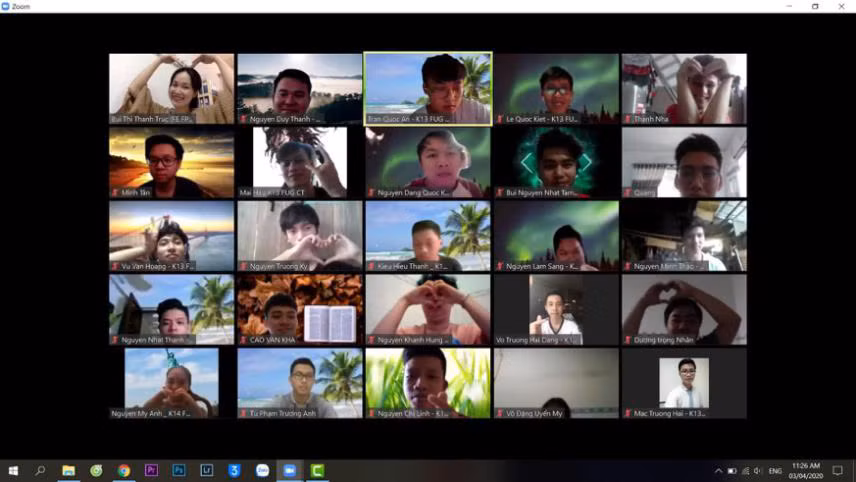Open Camtasia from the taskbar
Image resolution: width=856 pixels, height=482 pixels.
coord(318,470)
